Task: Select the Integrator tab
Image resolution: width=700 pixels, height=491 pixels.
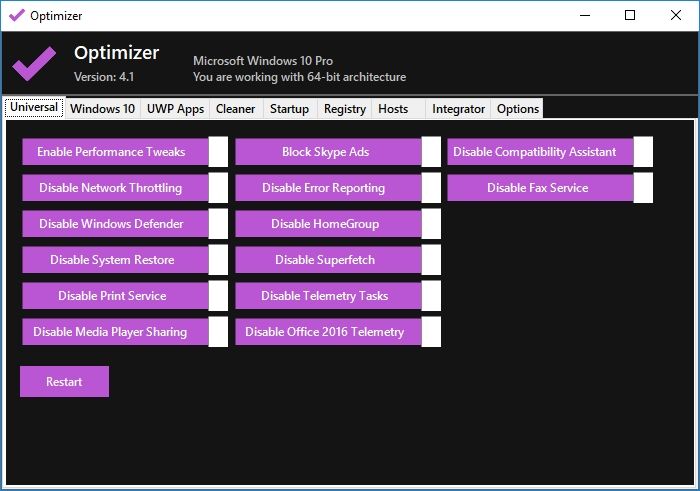Action: click(458, 109)
